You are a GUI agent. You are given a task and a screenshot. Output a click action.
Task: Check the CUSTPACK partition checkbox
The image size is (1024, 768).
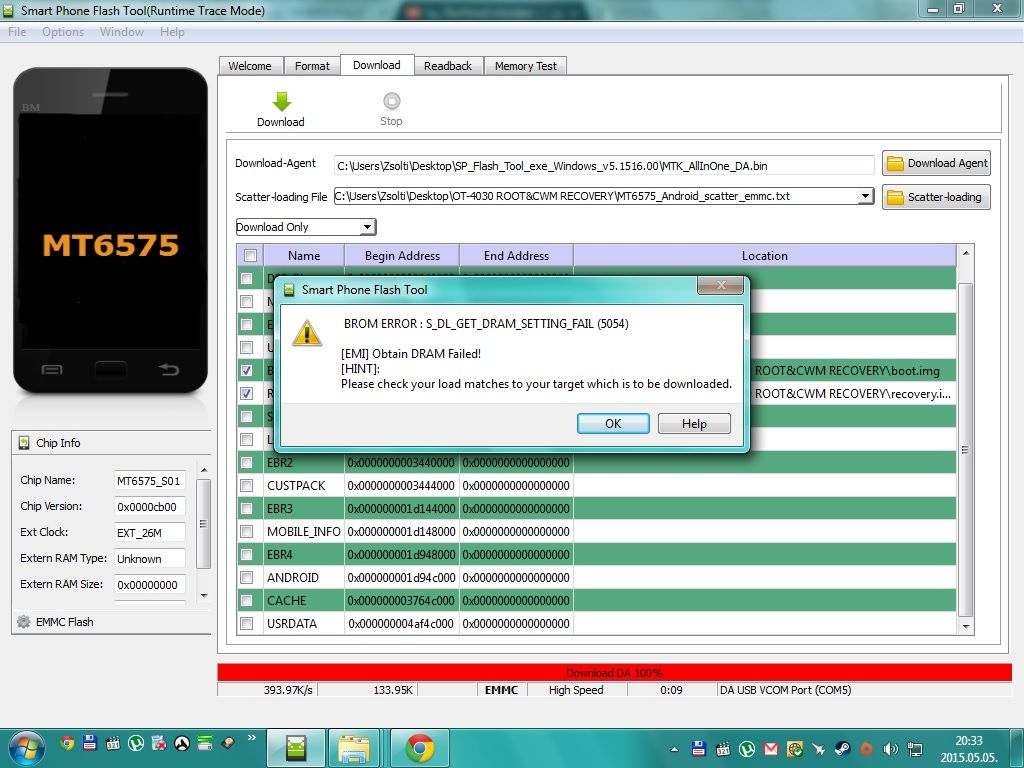(x=246, y=485)
